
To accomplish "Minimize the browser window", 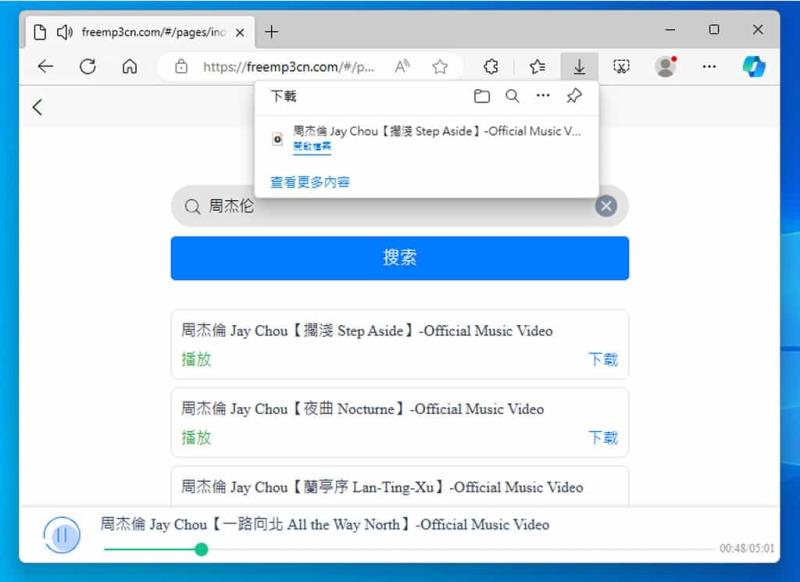I will (x=670, y=30).
